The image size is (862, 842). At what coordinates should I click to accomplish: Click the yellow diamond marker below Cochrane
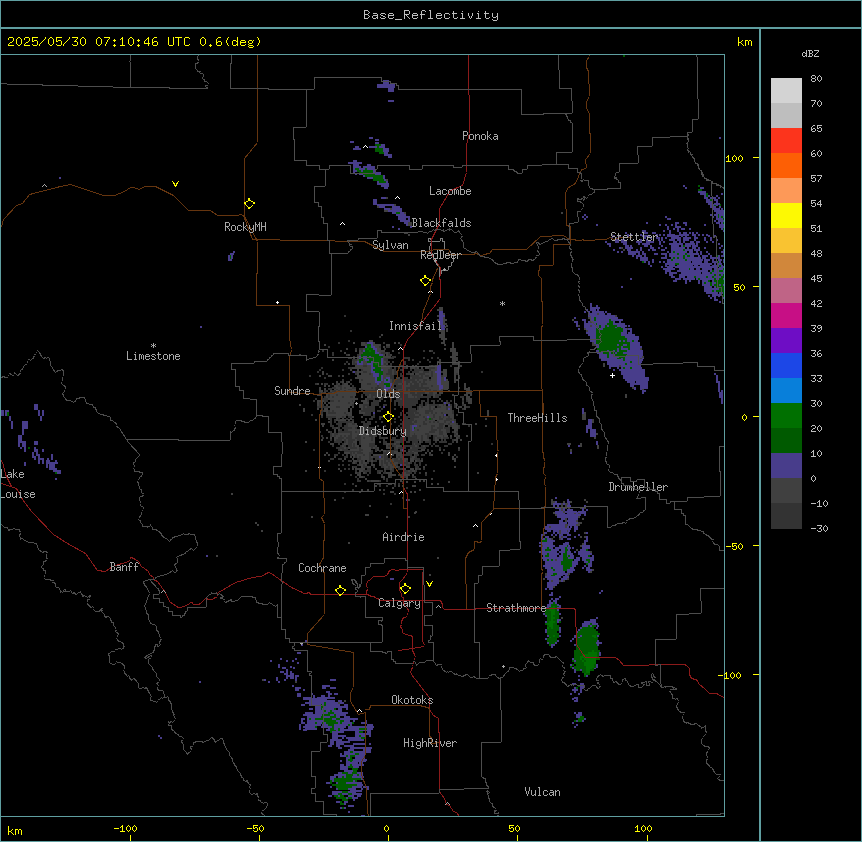[340, 590]
